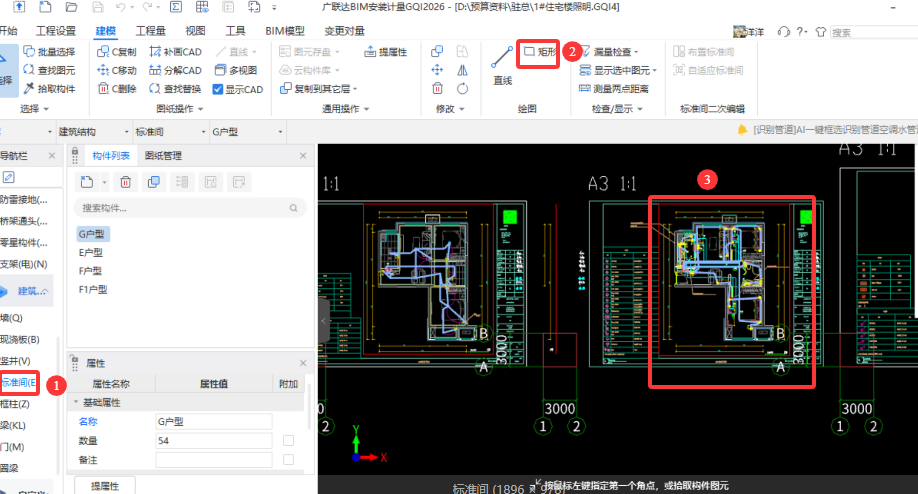The width and height of the screenshot is (918, 494).
Task: Select 批量选择 batch select tool
Action: click(49, 52)
